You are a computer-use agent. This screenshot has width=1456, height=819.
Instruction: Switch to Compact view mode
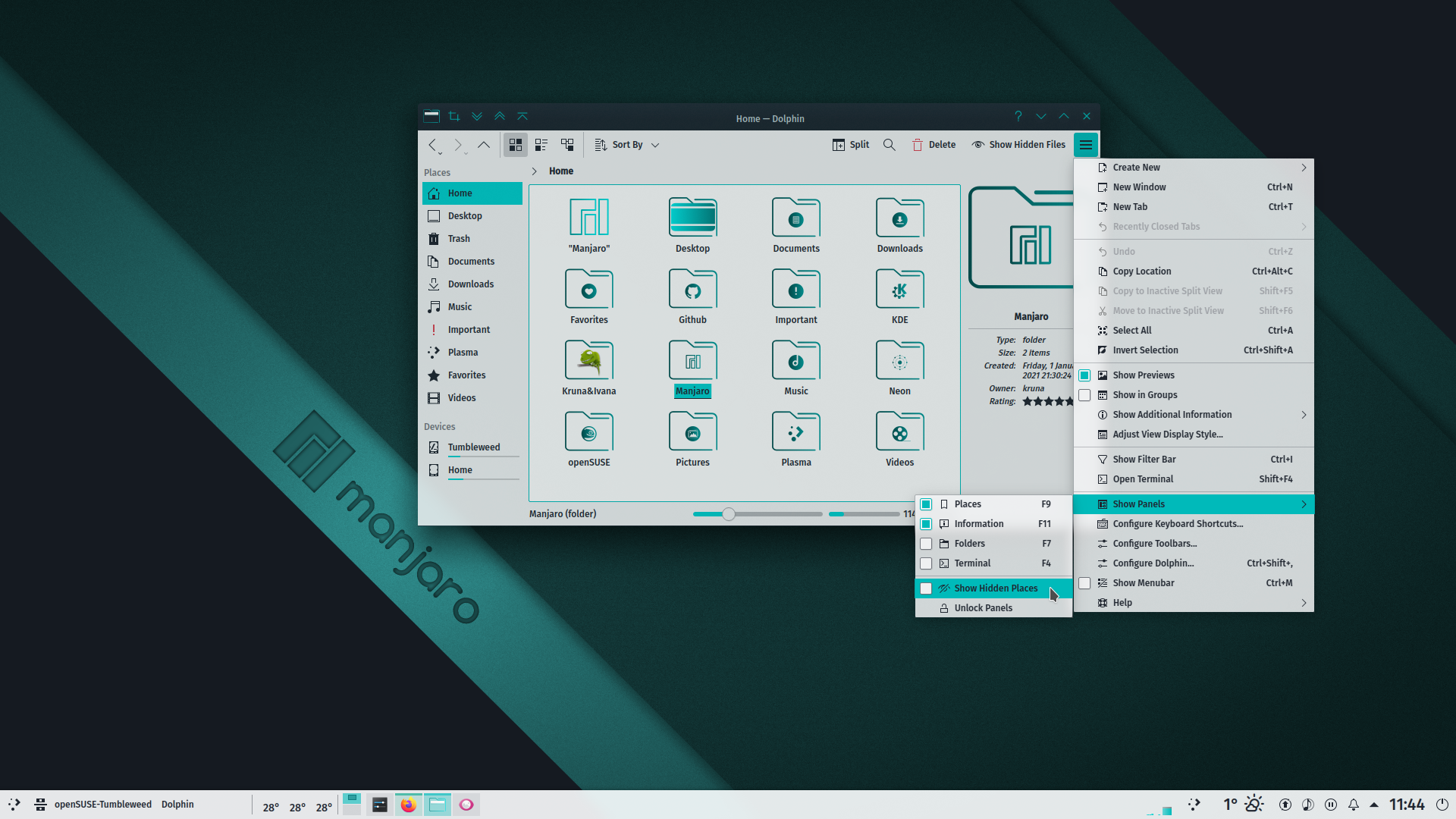pyautogui.click(x=541, y=145)
